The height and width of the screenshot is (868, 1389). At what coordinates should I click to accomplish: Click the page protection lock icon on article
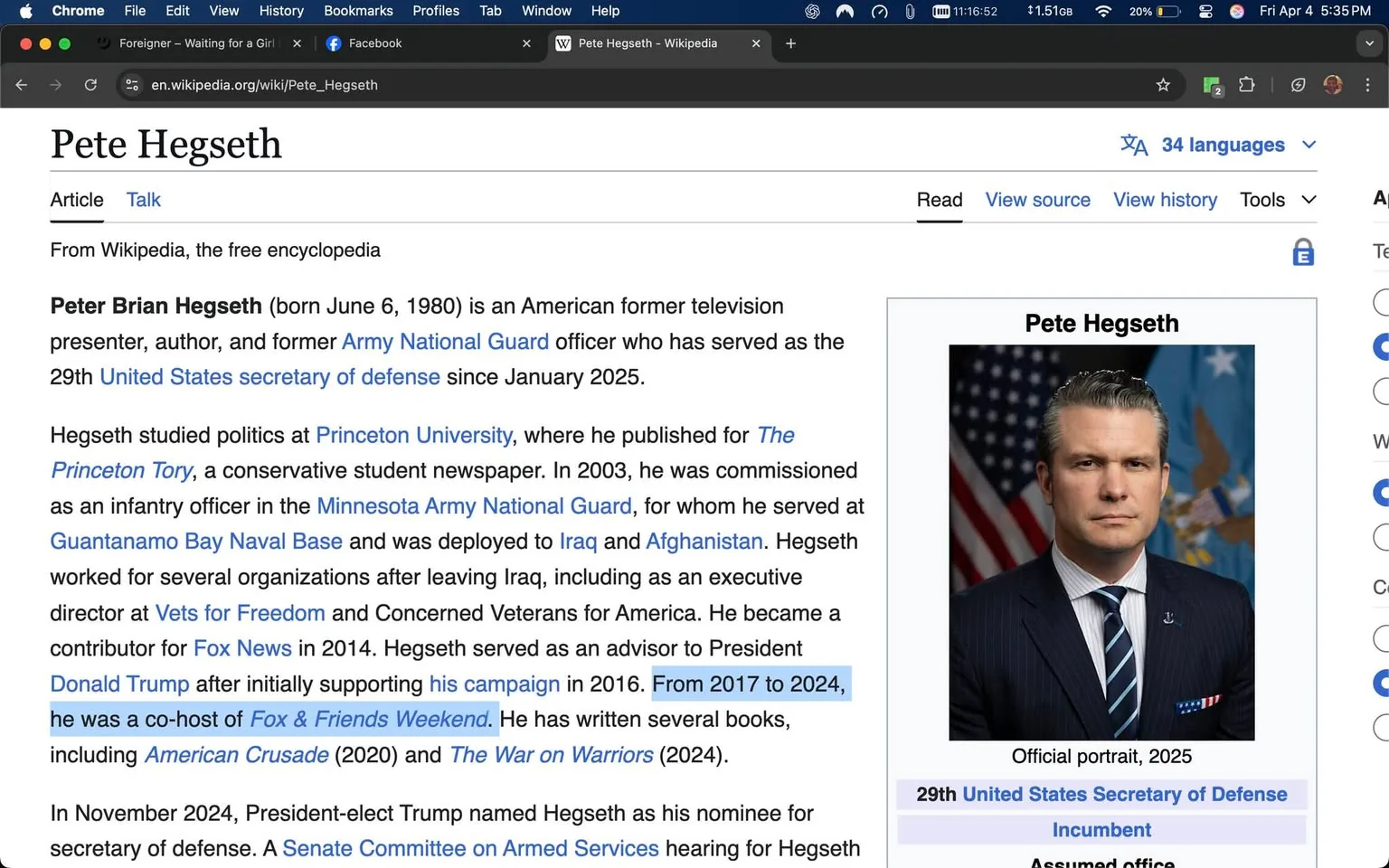[x=1302, y=252]
